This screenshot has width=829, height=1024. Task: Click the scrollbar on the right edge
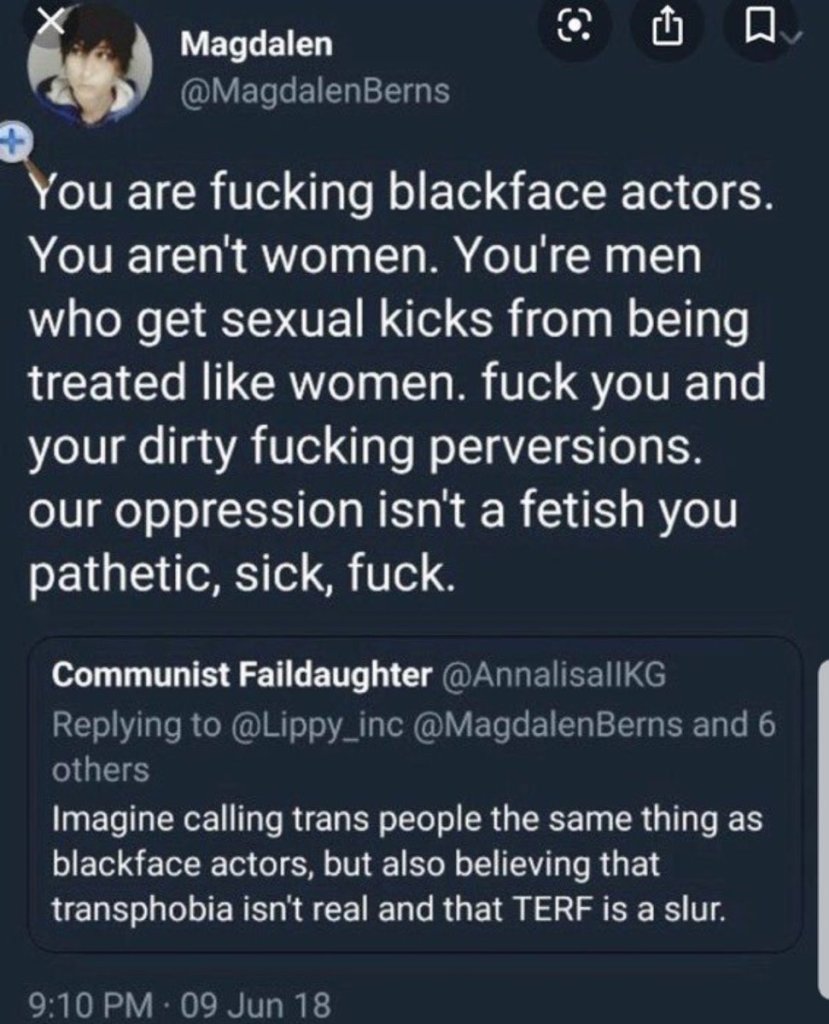pyautogui.click(x=822, y=800)
